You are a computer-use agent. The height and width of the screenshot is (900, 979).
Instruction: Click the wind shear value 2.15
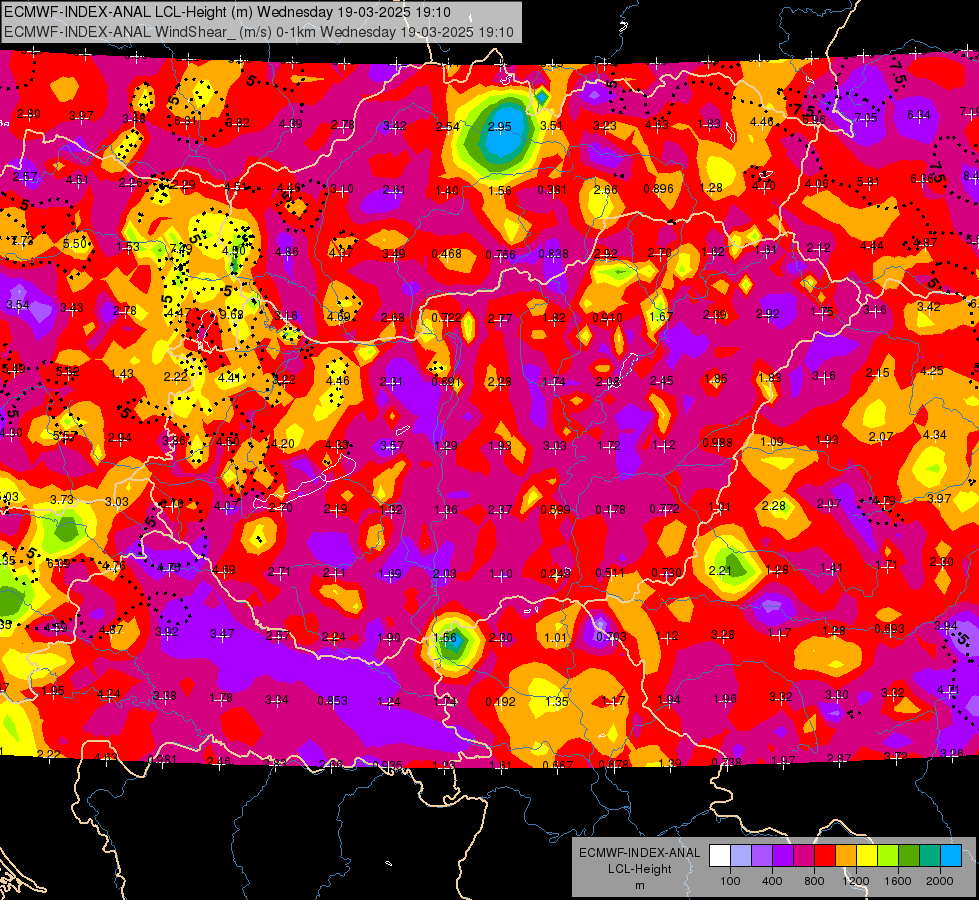[877, 373]
